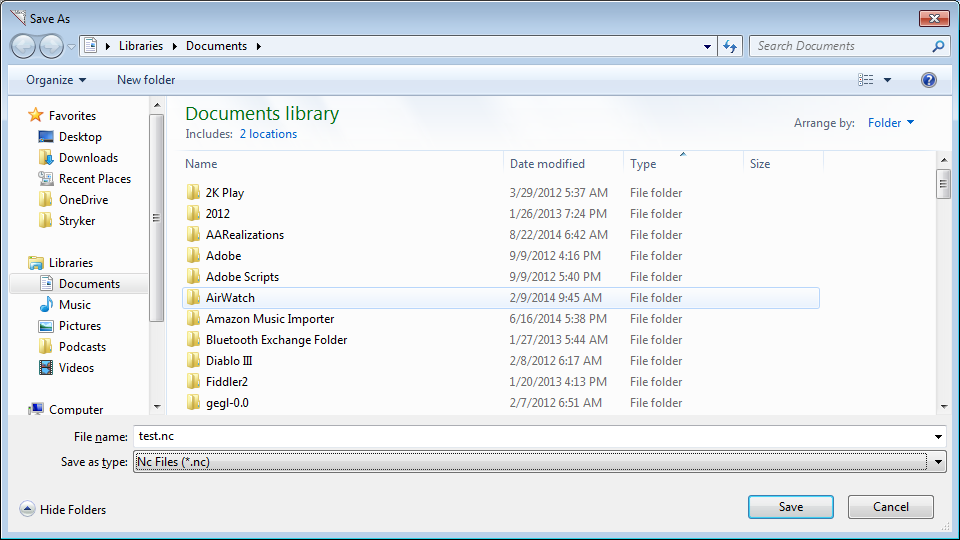Close the Save As dialog
The image size is (960, 540).
[934, 18]
